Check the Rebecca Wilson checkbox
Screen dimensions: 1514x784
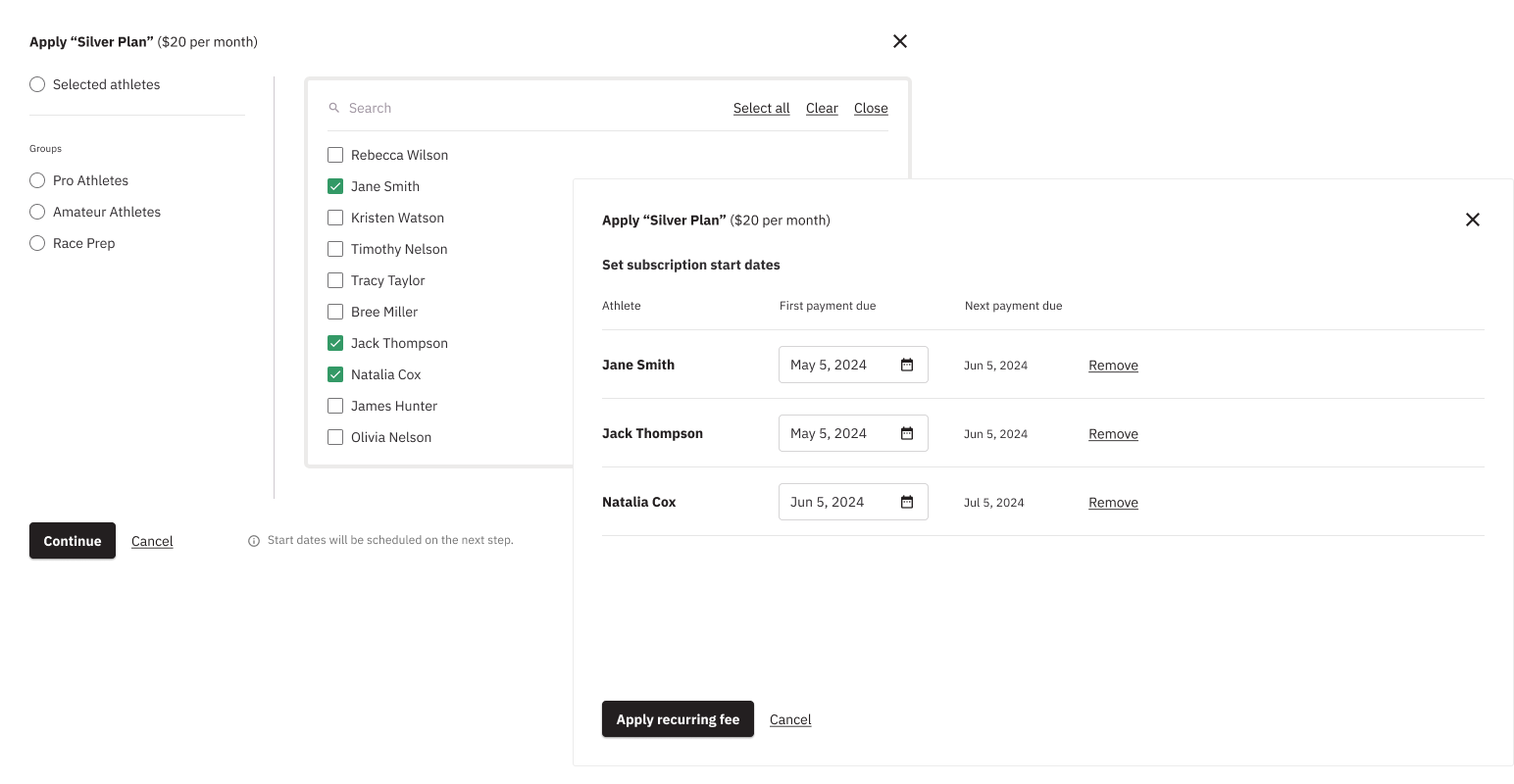[x=335, y=155]
